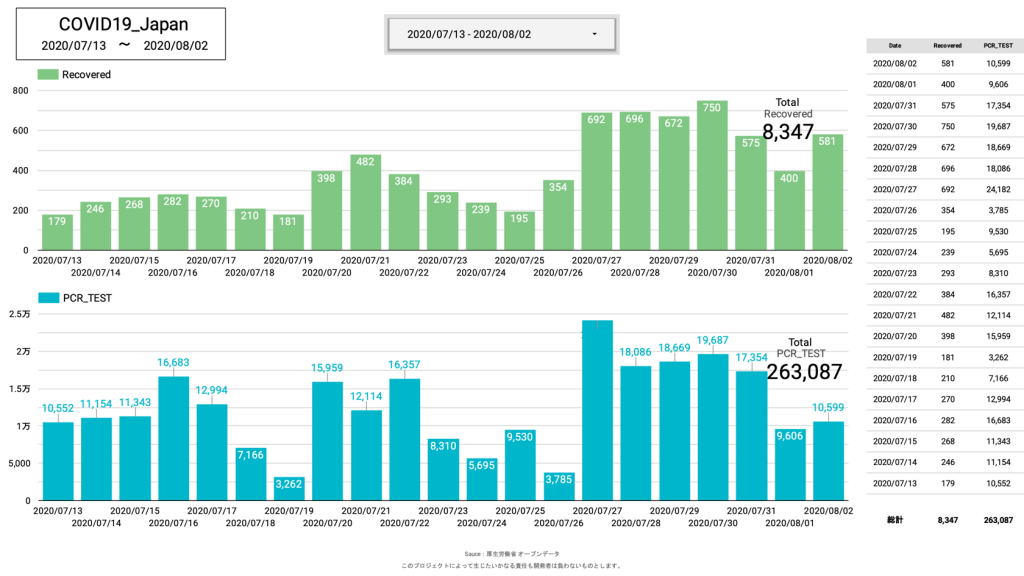
Task: Sort the table by the Date column header
Action: [x=894, y=45]
